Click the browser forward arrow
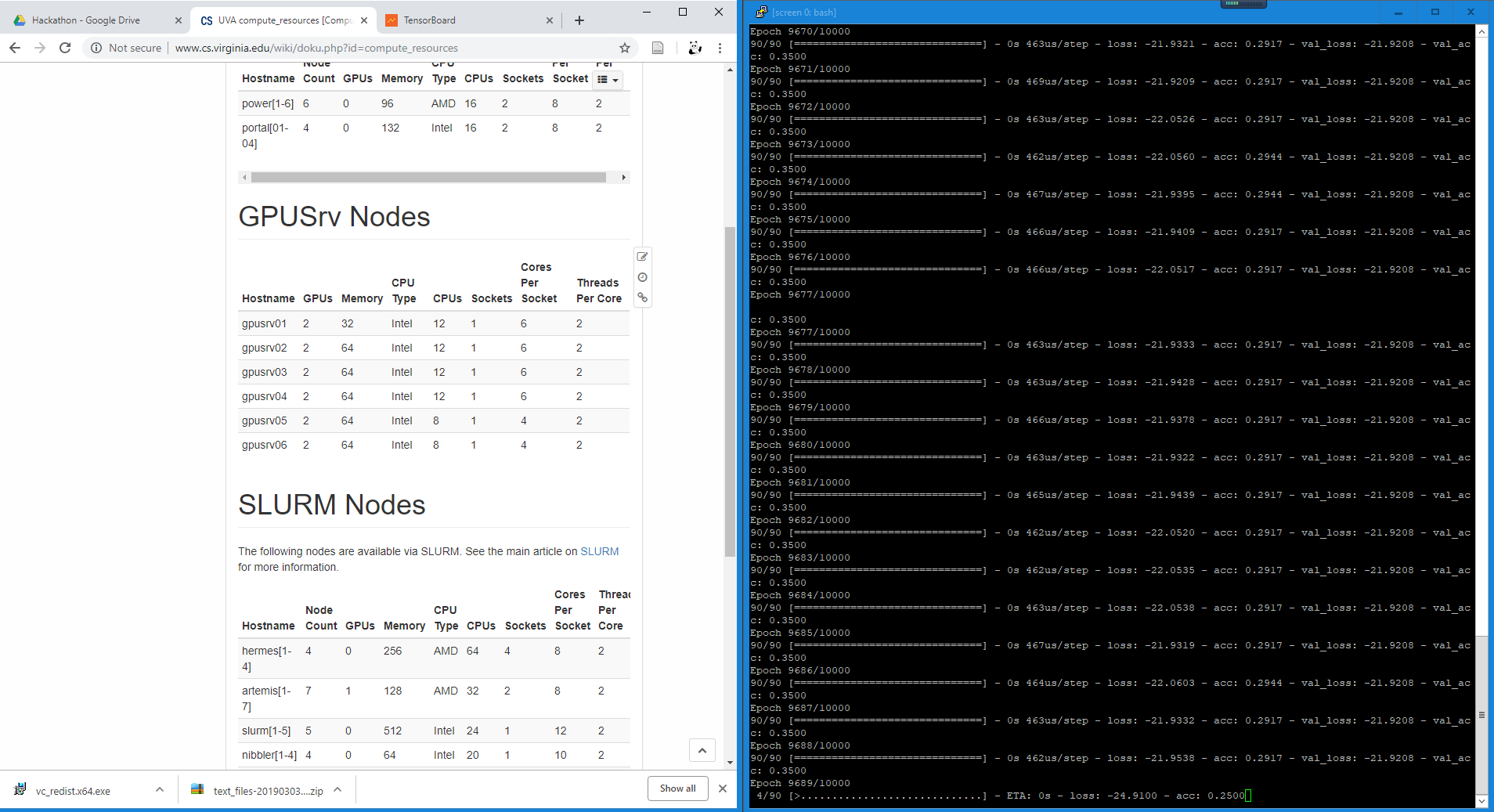The height and width of the screenshot is (812, 1494). coord(40,48)
